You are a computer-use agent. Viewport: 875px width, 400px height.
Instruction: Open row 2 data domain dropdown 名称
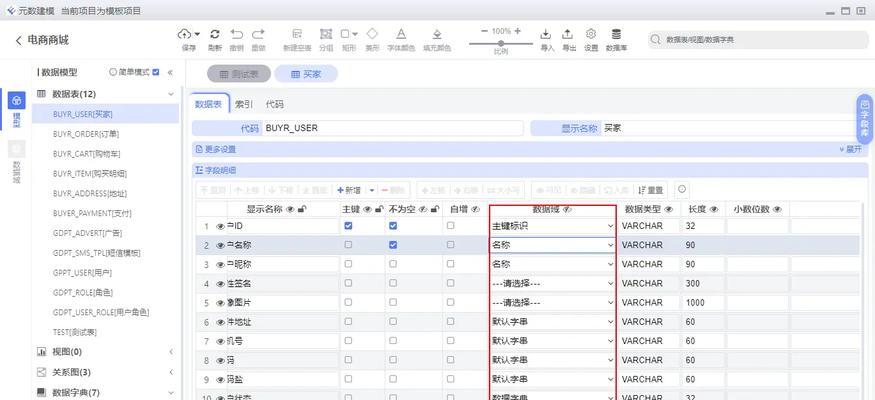point(552,245)
